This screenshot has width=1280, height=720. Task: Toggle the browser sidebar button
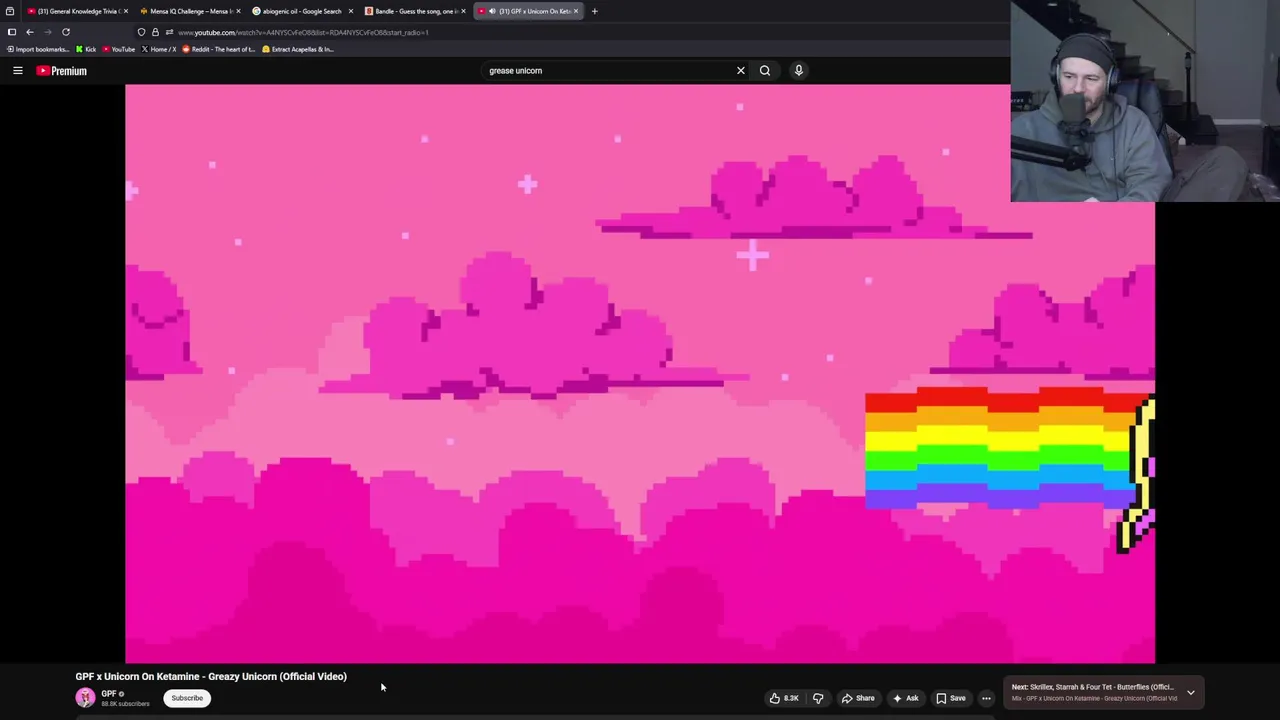tap(11, 32)
